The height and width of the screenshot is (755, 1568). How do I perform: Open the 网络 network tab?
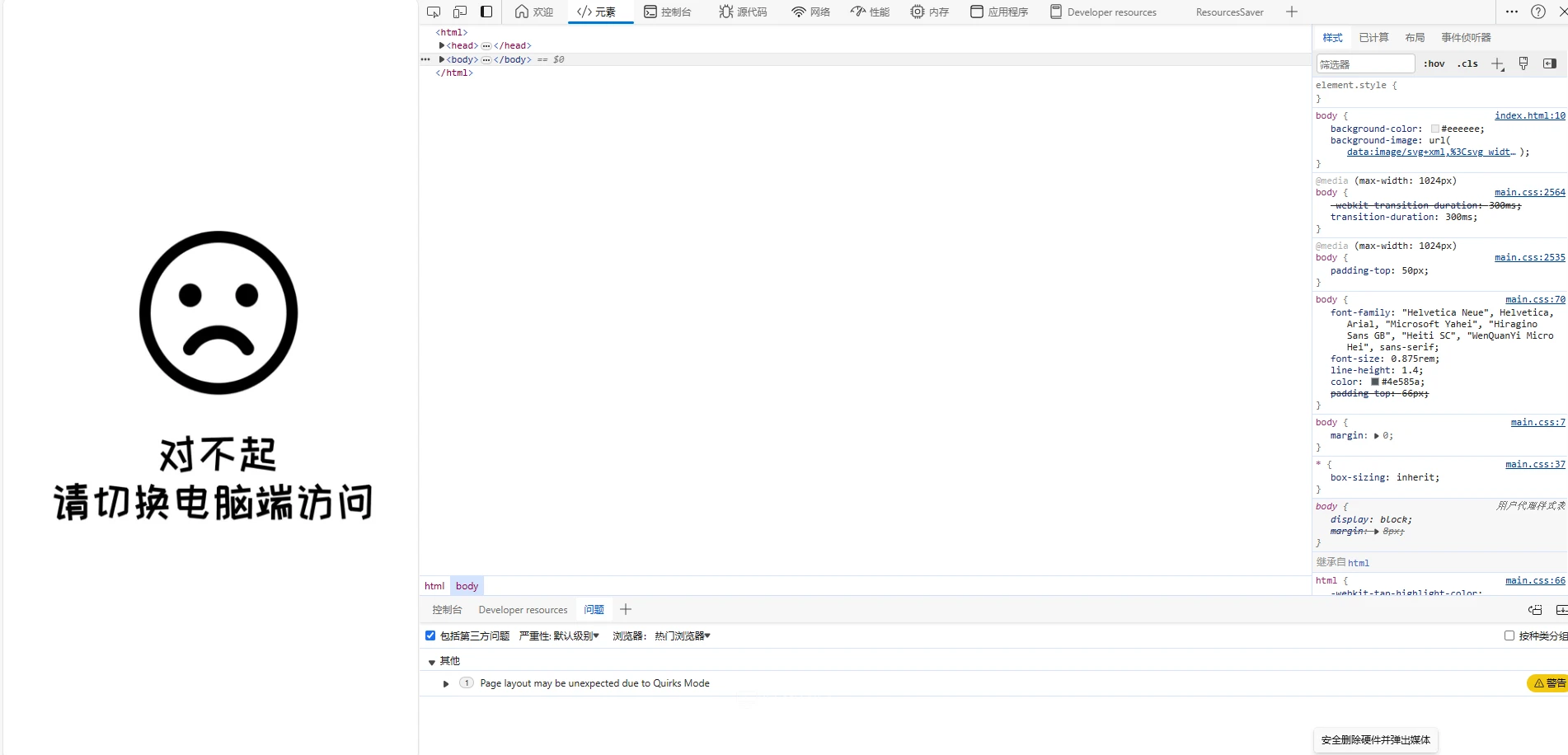click(x=810, y=12)
